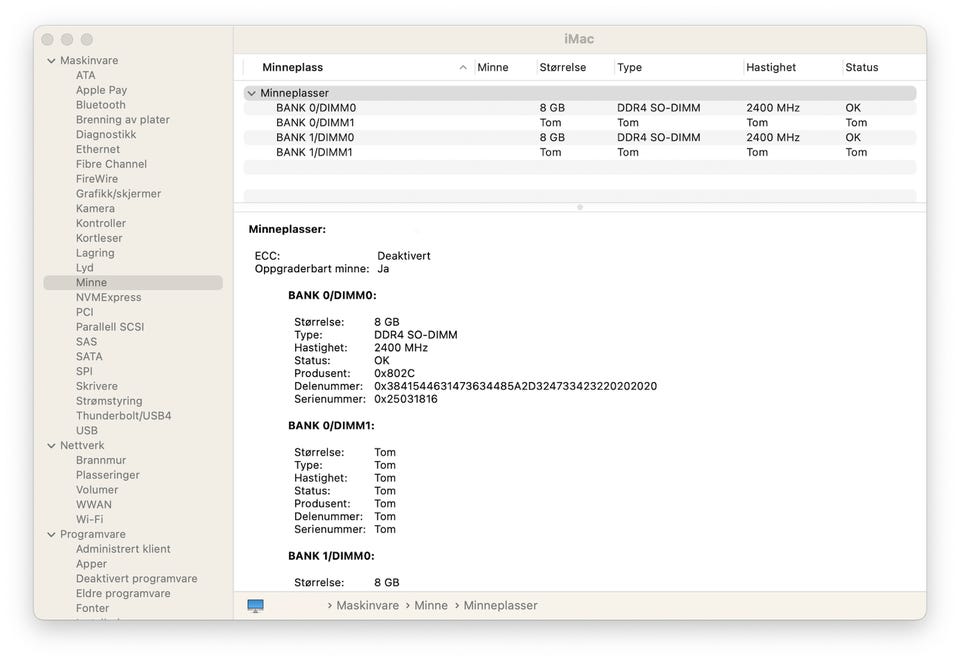This screenshot has width=960, height=661.
Task: Select Ethernet in the sidebar
Action: coord(98,149)
